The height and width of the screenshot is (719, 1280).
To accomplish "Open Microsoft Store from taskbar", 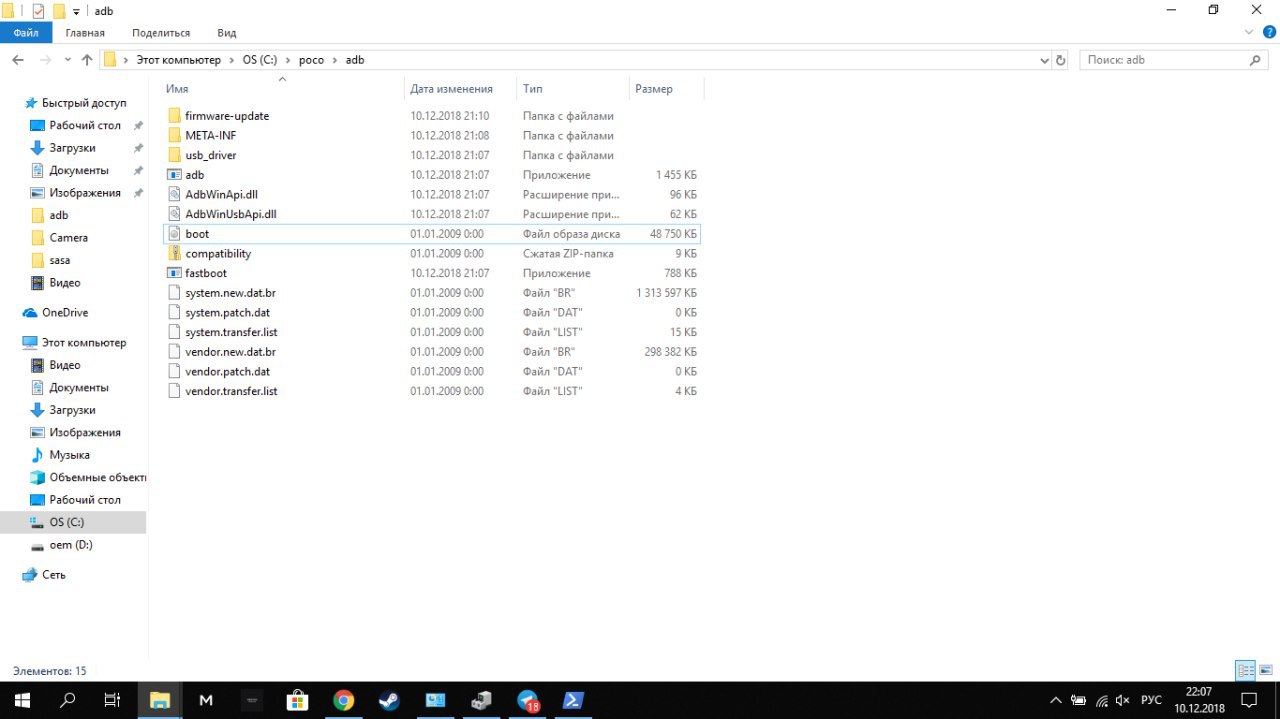I will 297,700.
